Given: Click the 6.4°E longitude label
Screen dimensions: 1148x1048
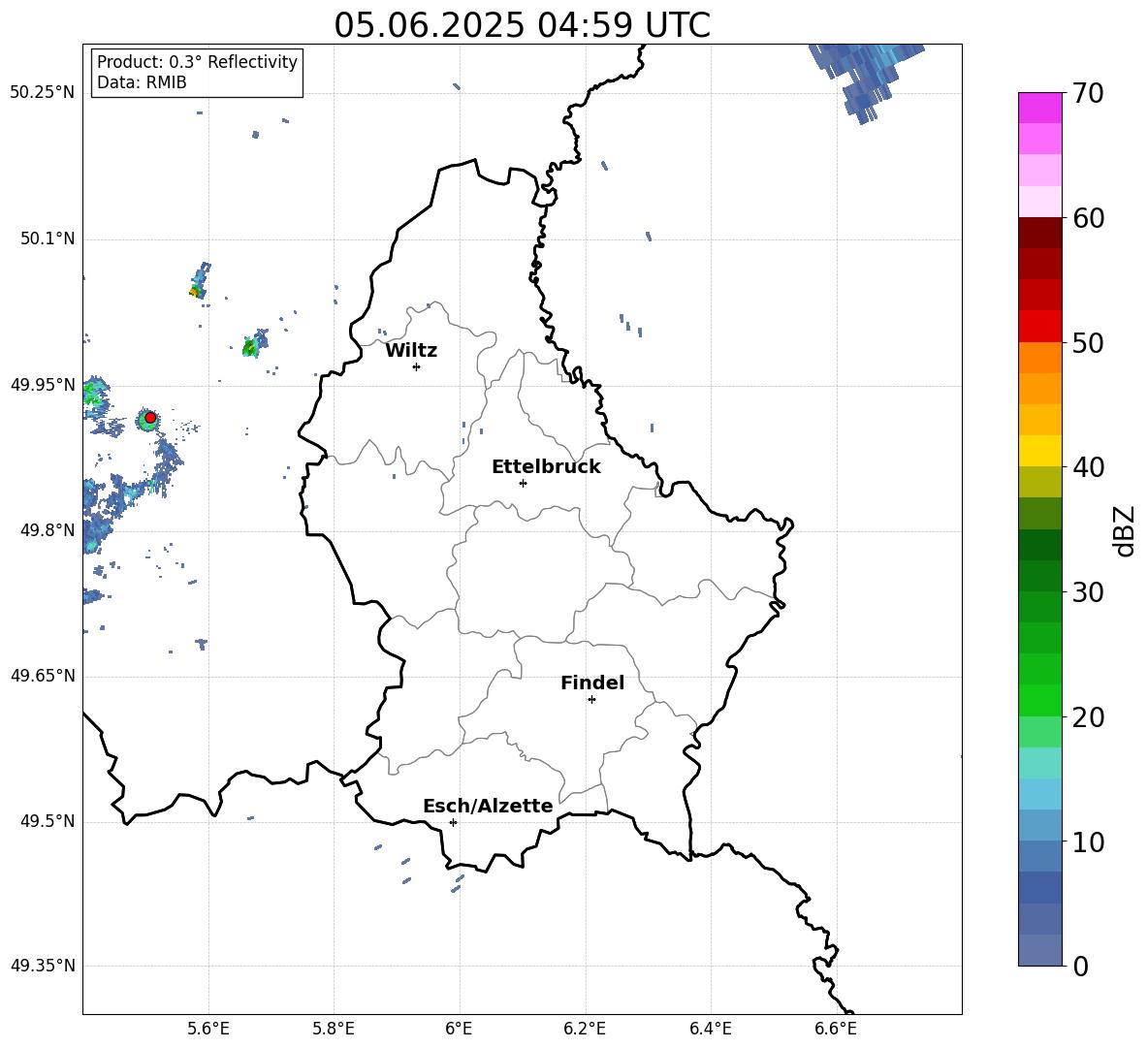Looking at the screenshot, I should click(x=710, y=1029).
